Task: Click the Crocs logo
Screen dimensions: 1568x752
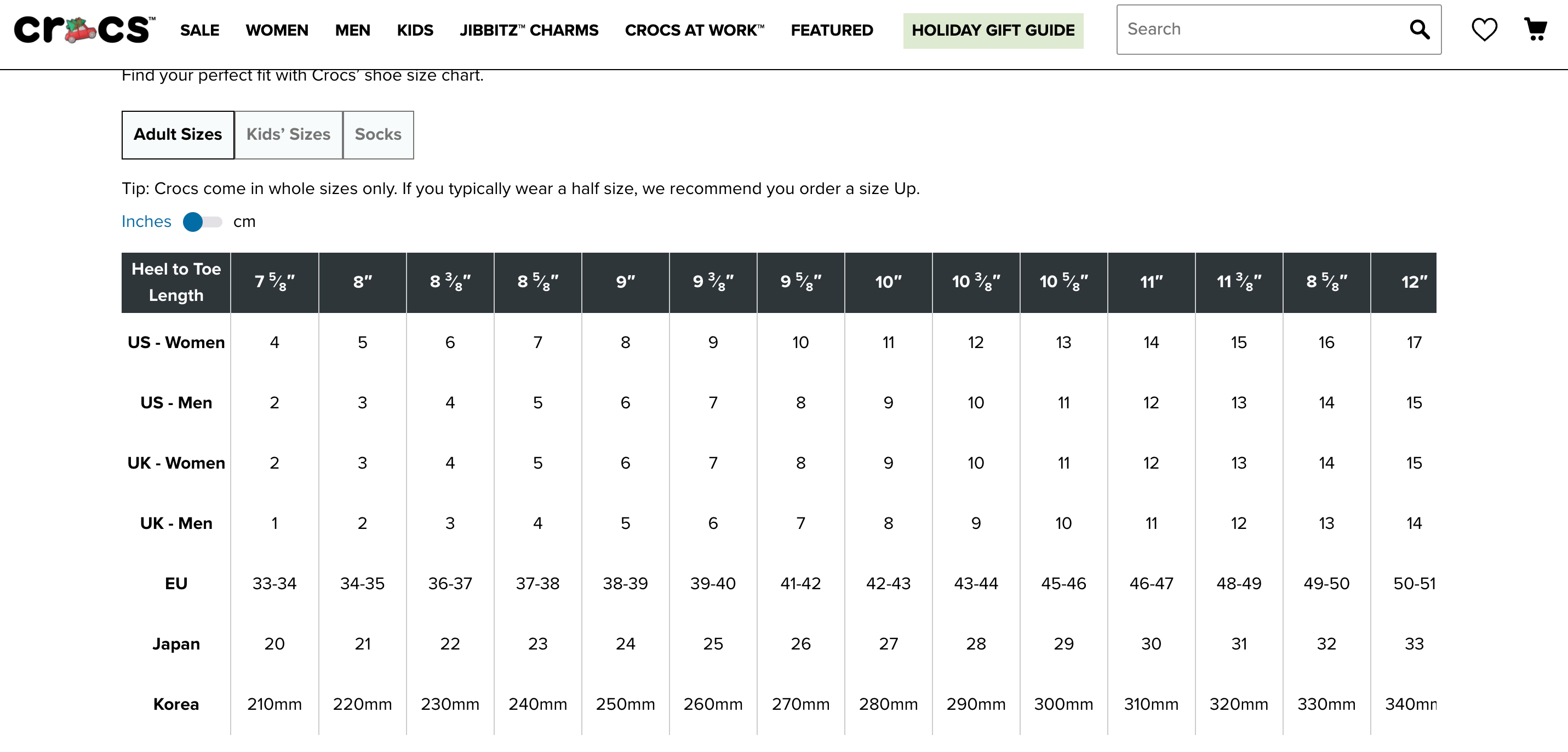Action: click(84, 30)
